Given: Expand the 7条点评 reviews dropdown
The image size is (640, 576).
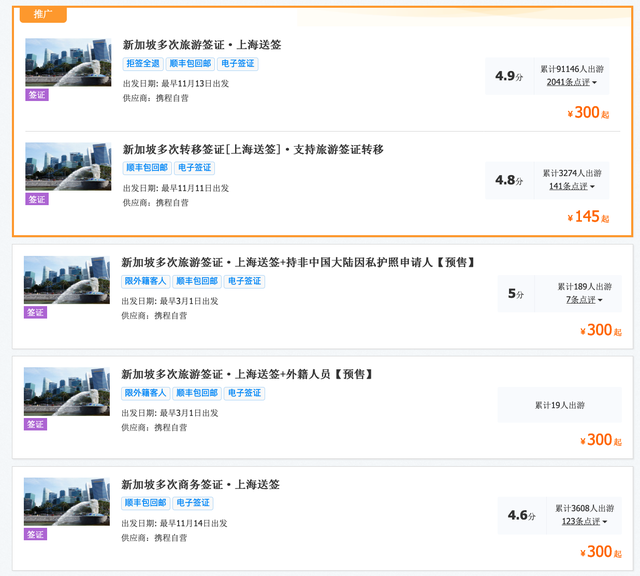Looking at the screenshot, I should tap(584, 300).
